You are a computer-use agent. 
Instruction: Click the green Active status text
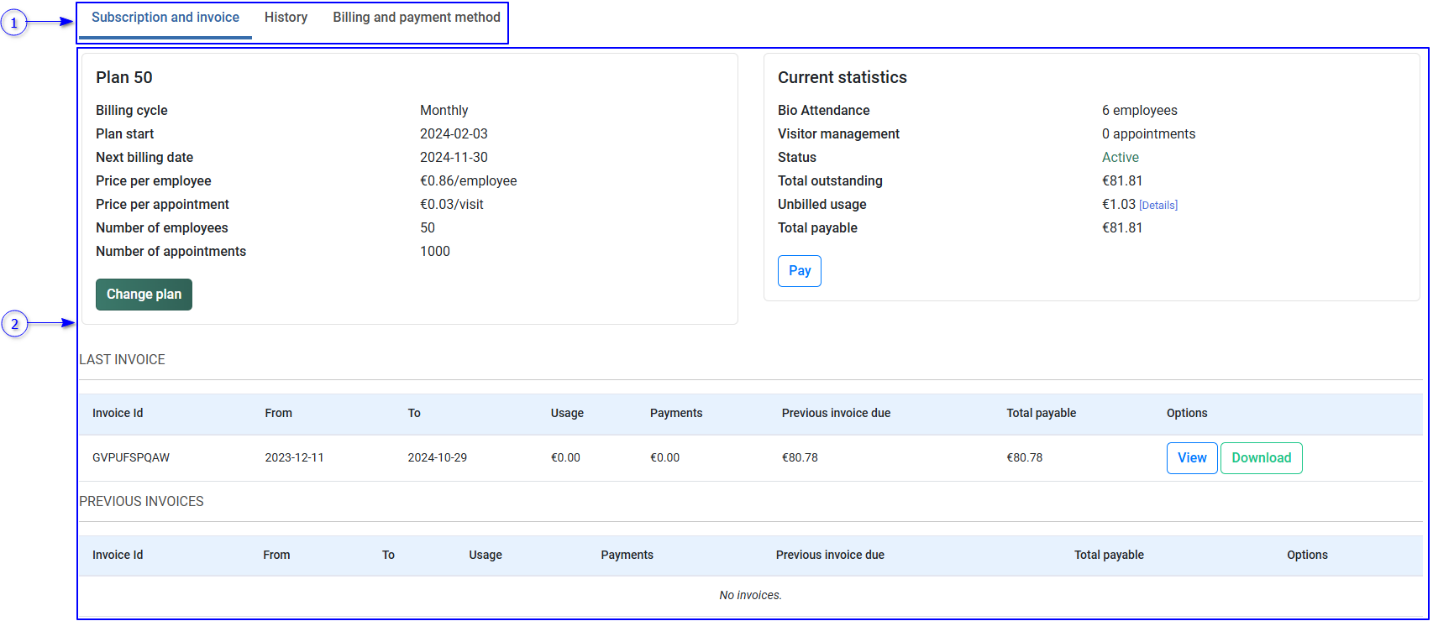1120,158
